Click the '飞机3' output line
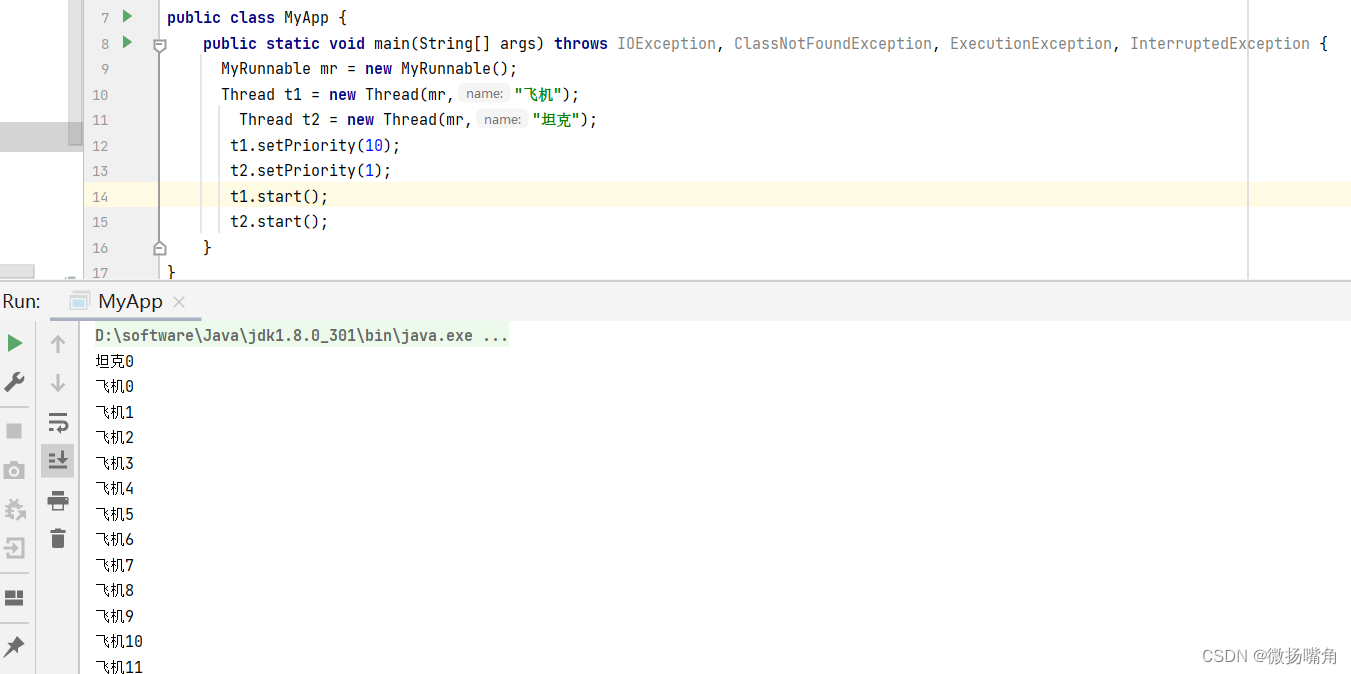1351x674 pixels. [x=114, y=463]
